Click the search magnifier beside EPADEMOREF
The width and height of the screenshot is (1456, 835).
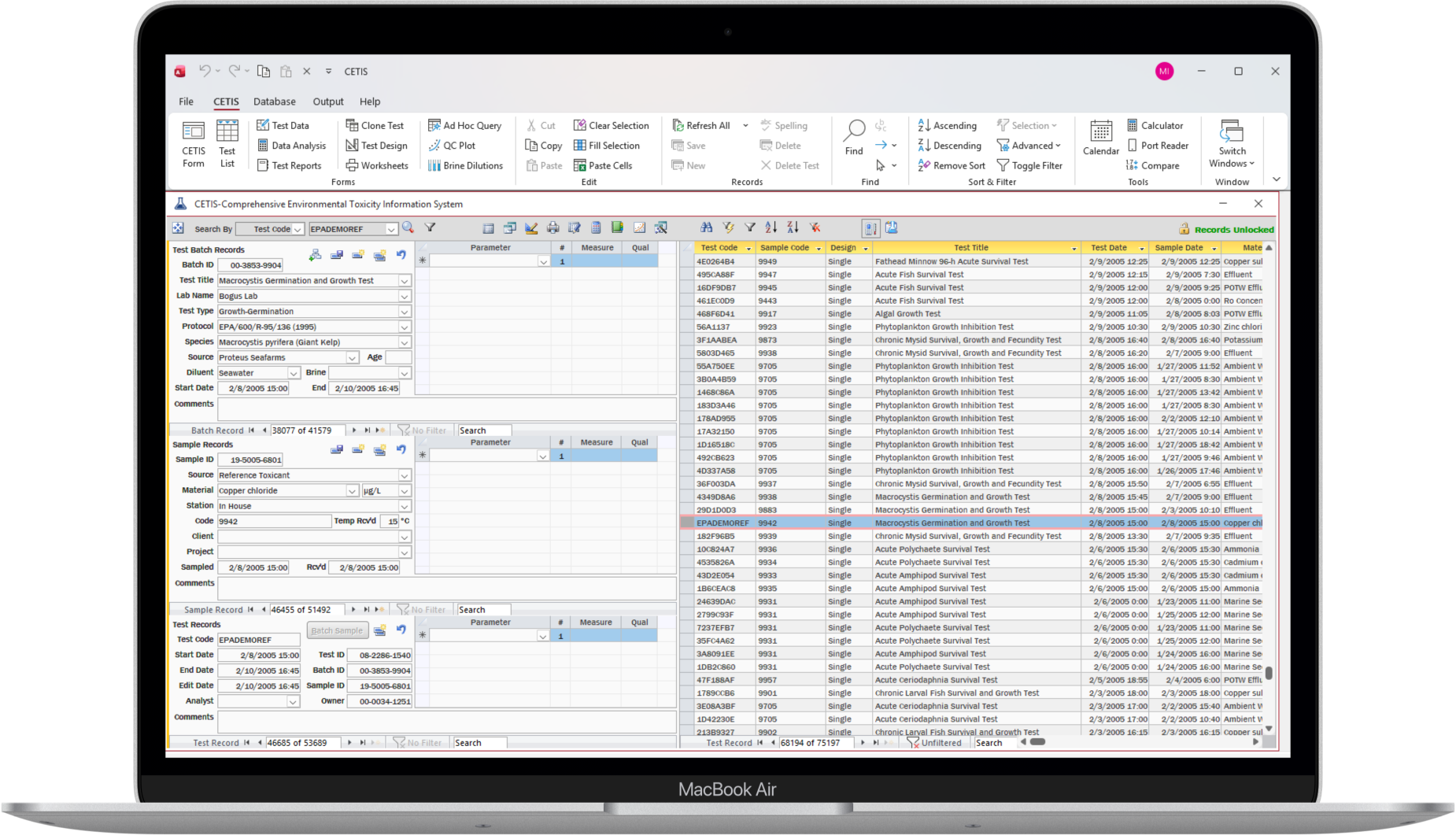pyautogui.click(x=408, y=227)
